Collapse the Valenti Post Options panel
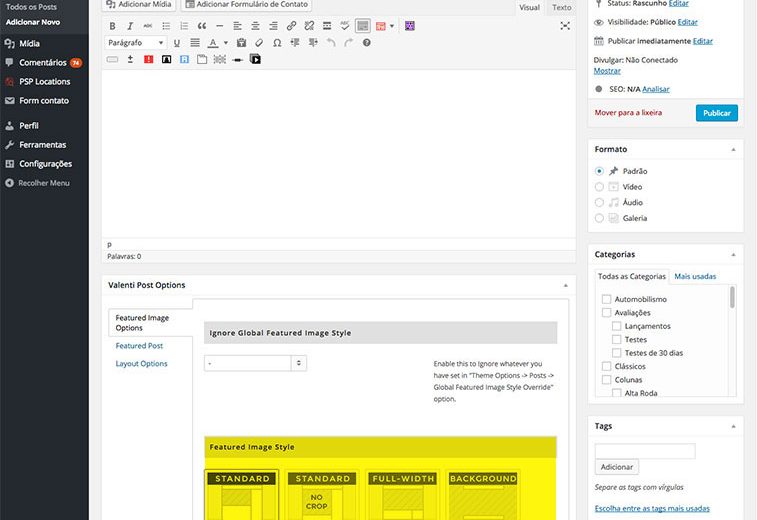 (x=565, y=285)
